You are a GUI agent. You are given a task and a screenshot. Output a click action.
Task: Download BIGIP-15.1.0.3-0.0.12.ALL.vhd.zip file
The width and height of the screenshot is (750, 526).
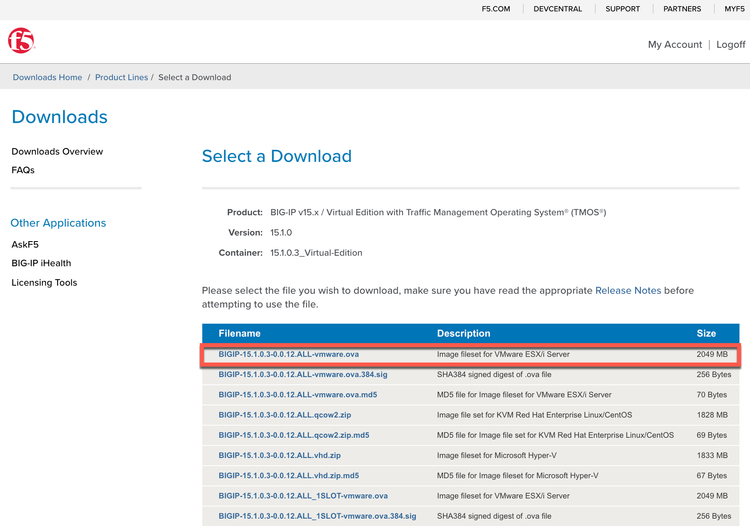(279, 455)
